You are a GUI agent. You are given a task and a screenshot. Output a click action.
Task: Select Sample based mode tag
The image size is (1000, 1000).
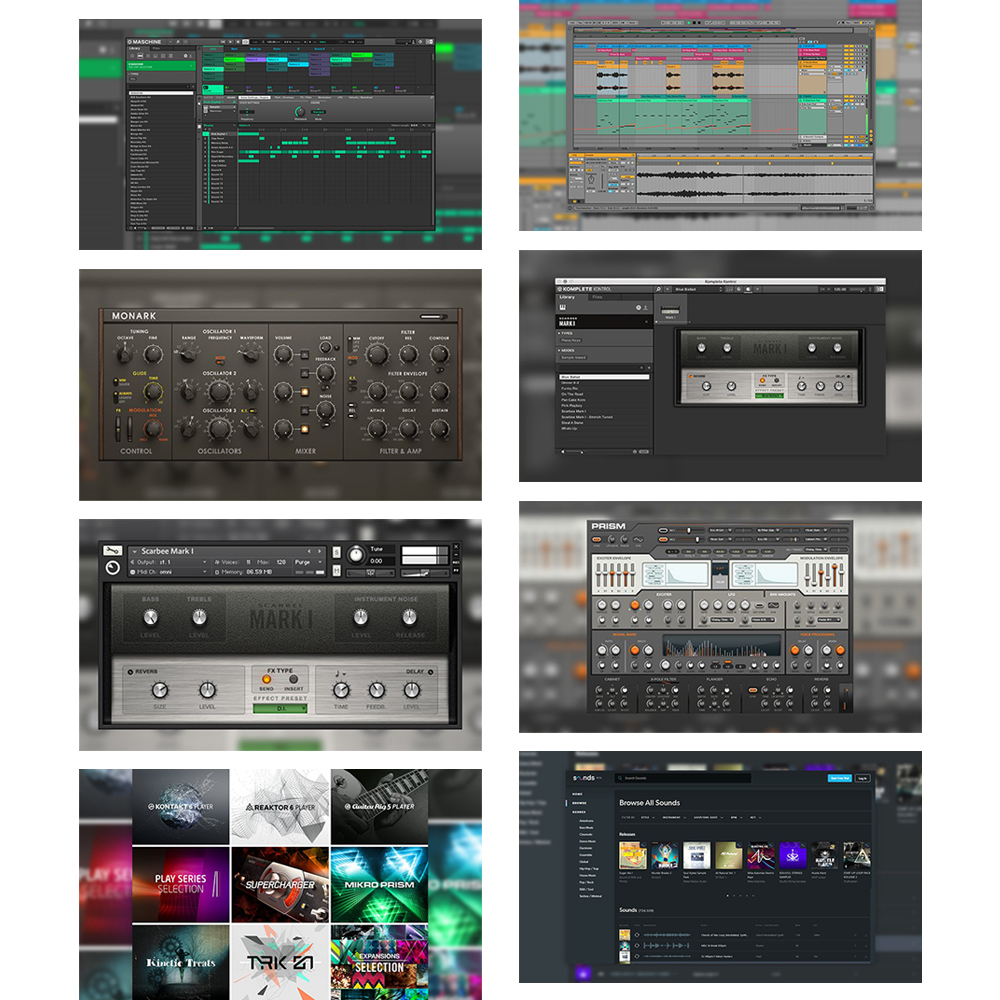(573, 358)
